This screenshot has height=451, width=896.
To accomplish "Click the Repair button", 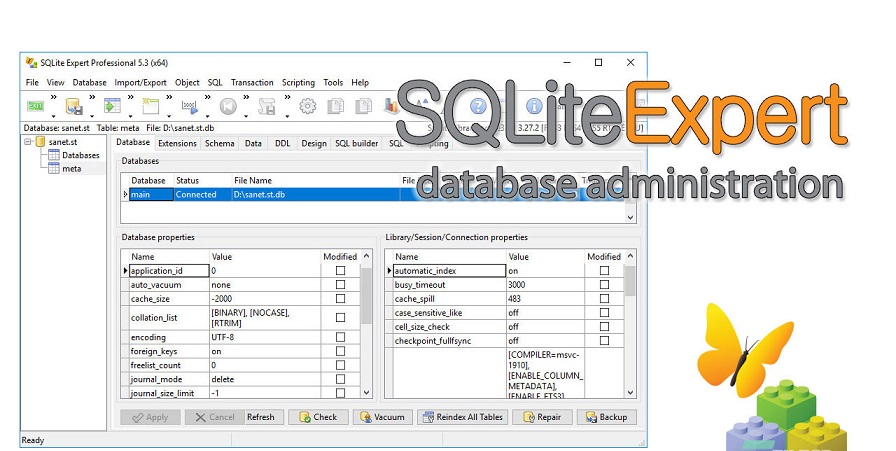I will tap(542, 417).
